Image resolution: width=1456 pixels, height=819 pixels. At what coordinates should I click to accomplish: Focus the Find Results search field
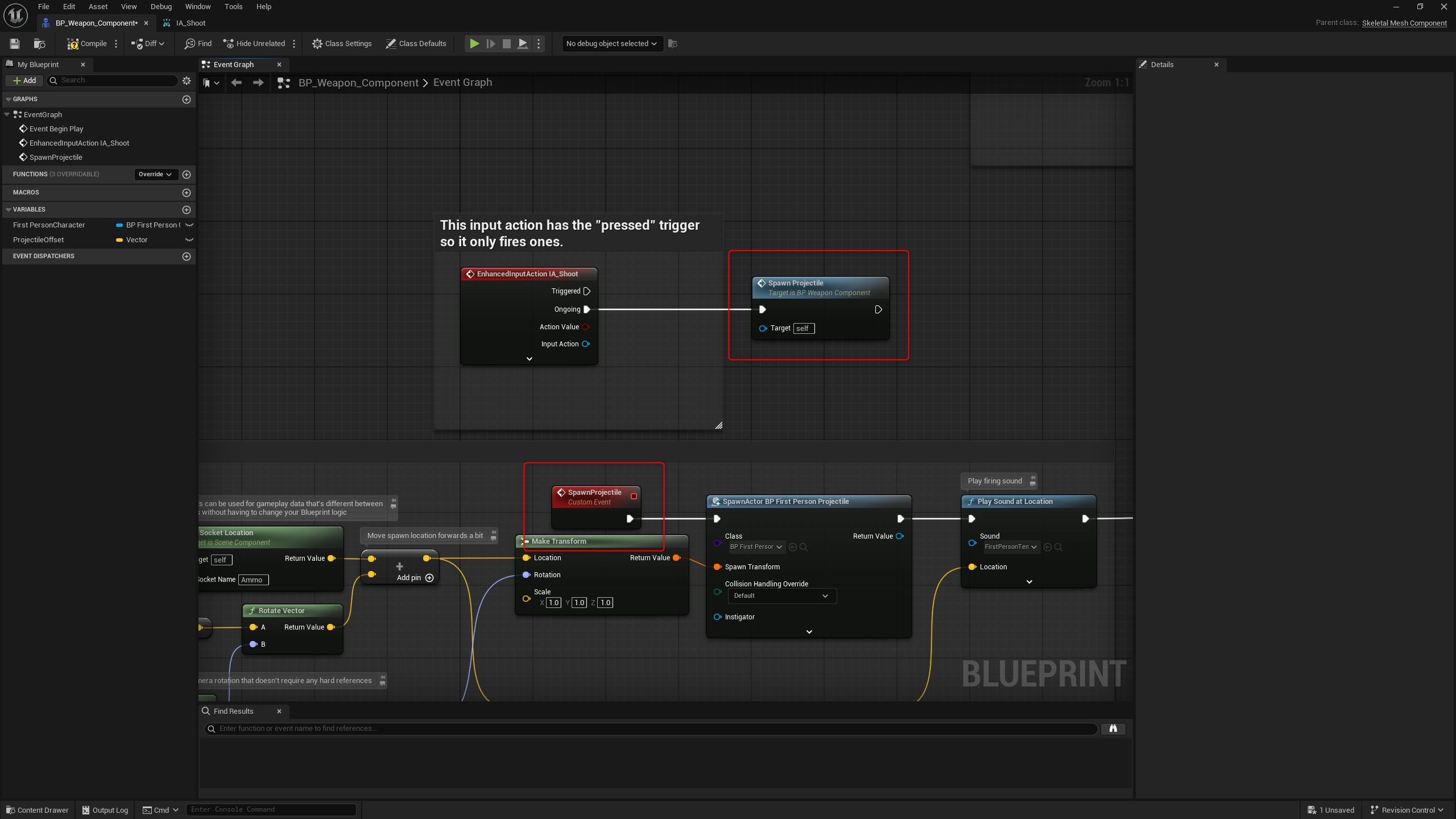[x=651, y=729]
